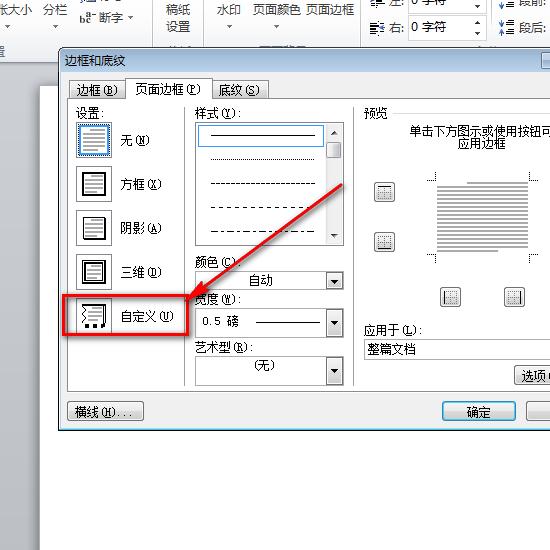The image size is (550, 550).
Task: Toggle the right border button in preview
Action: 514,297
